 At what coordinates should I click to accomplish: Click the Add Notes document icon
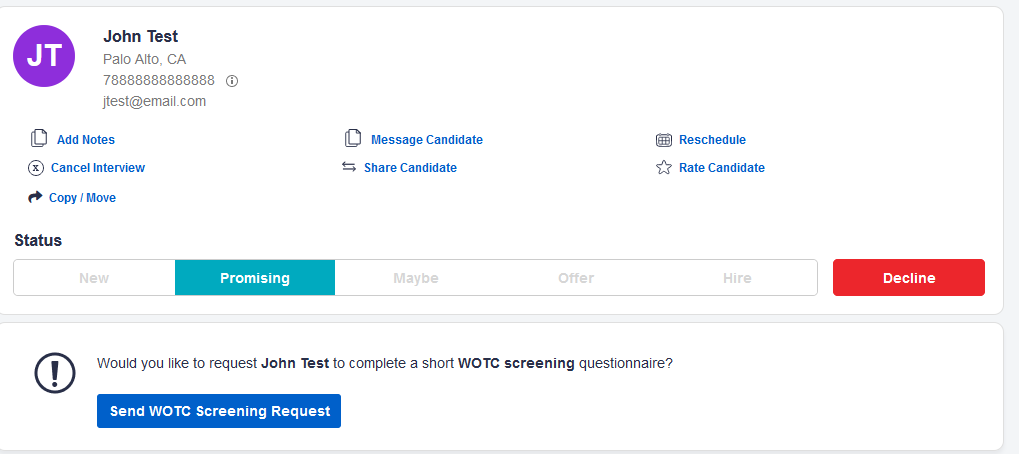tap(39, 139)
